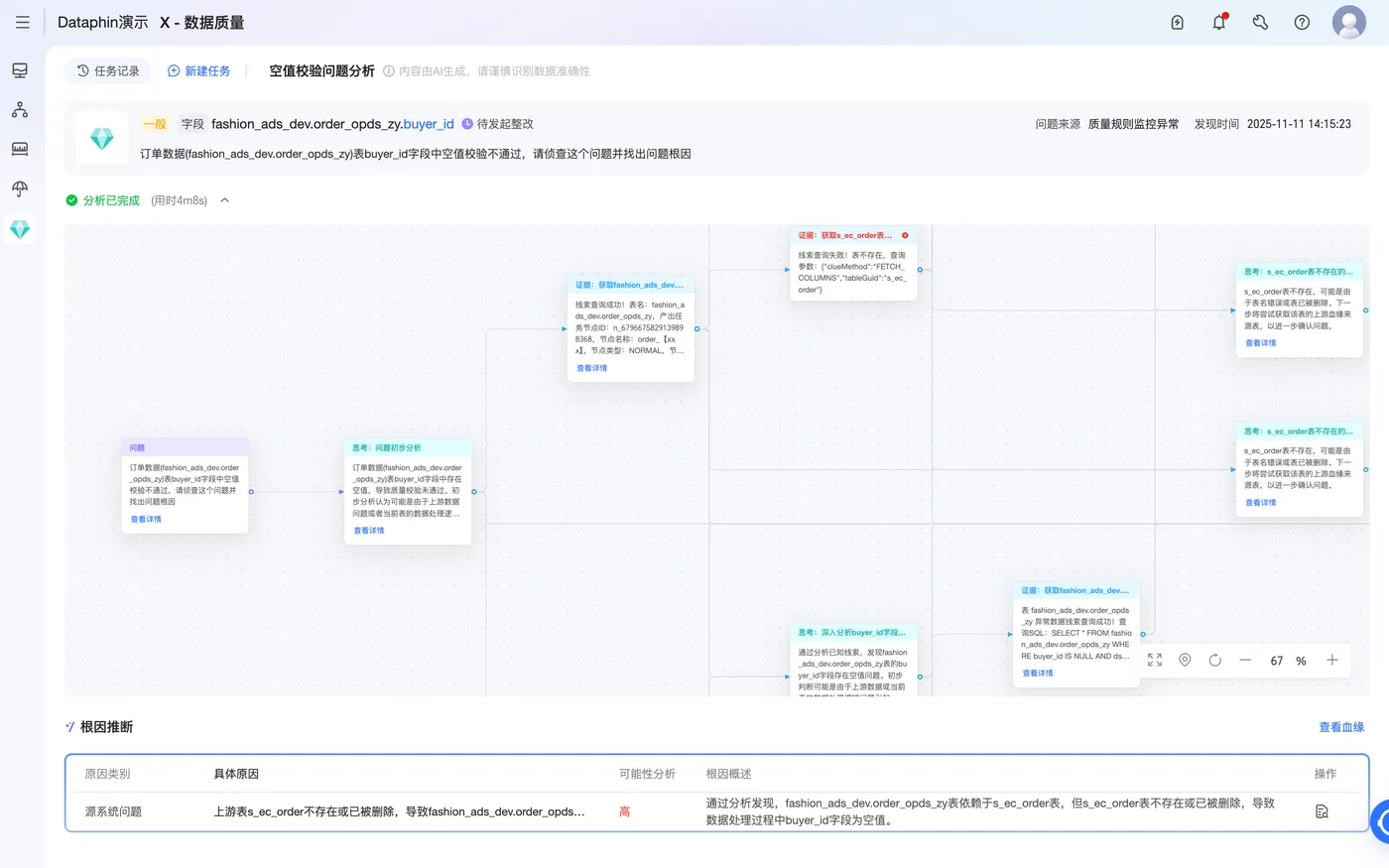This screenshot has height=868, width=1389.
Task: Open the 查看血缘 link
Action: [x=1341, y=727]
